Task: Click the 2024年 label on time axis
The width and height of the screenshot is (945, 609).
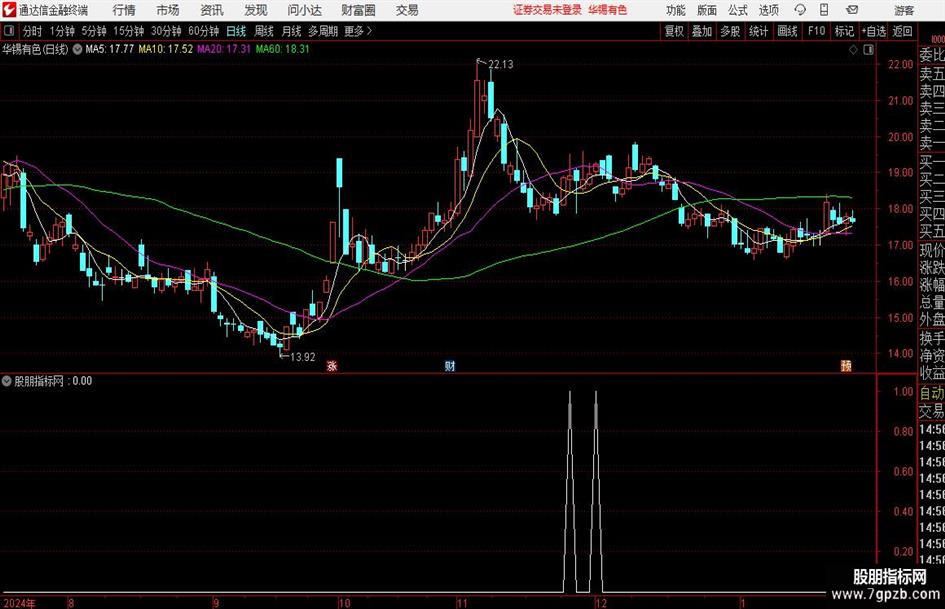Action: point(20,603)
